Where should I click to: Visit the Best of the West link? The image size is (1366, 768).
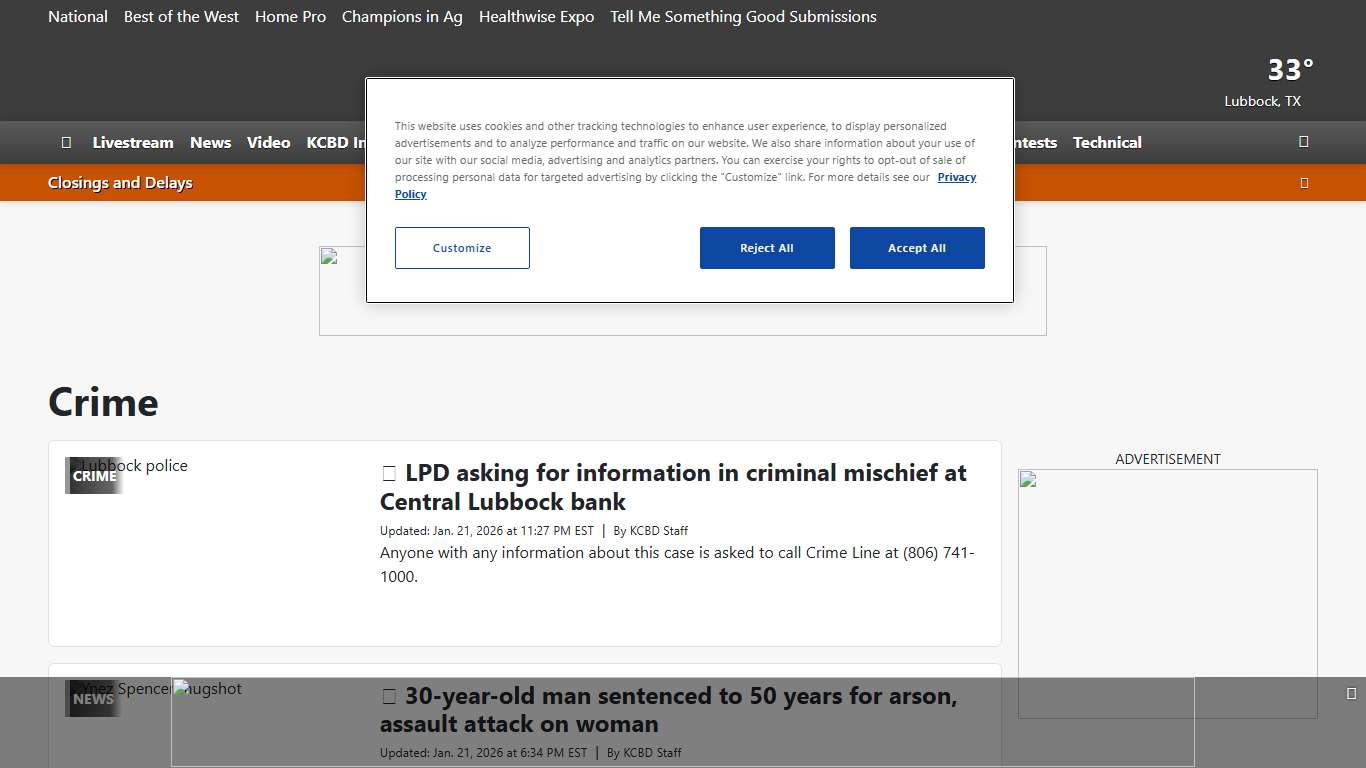(x=181, y=17)
